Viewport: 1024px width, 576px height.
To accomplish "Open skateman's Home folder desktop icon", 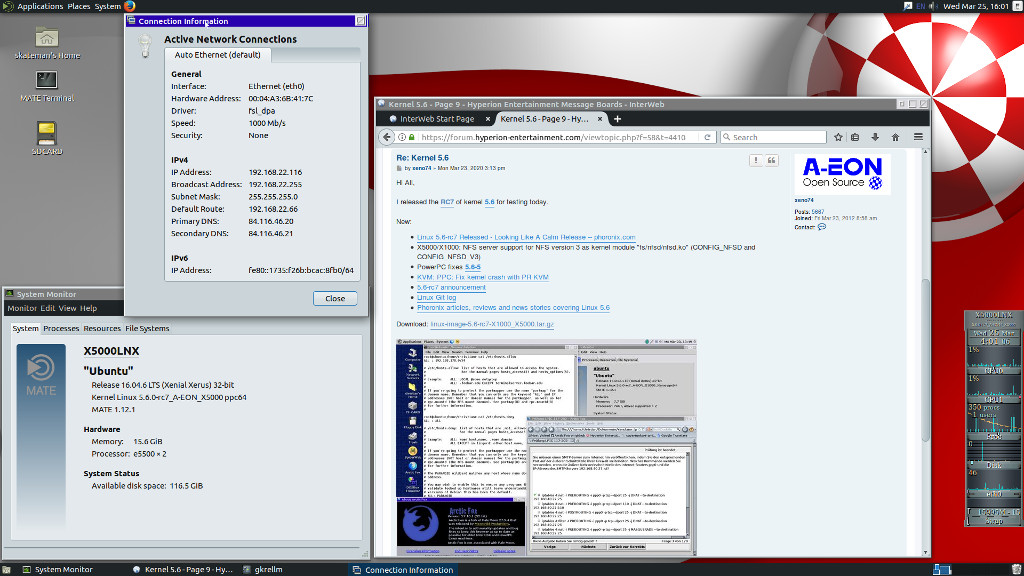I will click(x=46, y=43).
